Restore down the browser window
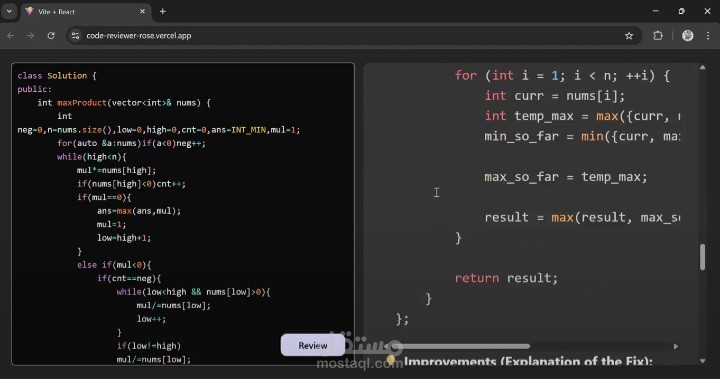Screen dimensions: 720x379 point(681,11)
